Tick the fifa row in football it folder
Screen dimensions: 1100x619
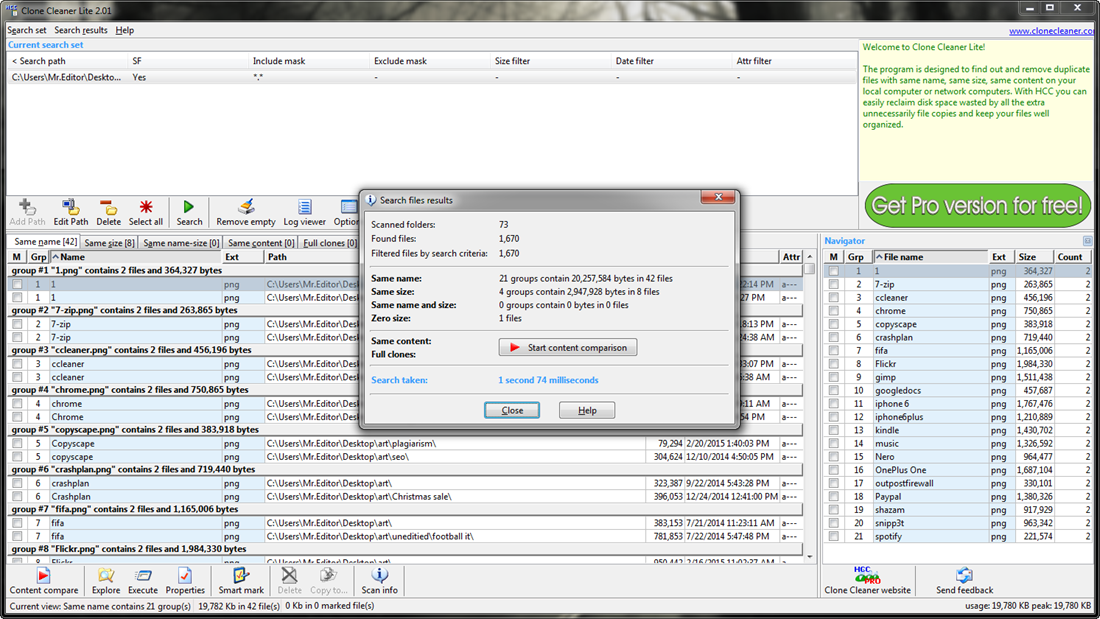(x=17, y=536)
